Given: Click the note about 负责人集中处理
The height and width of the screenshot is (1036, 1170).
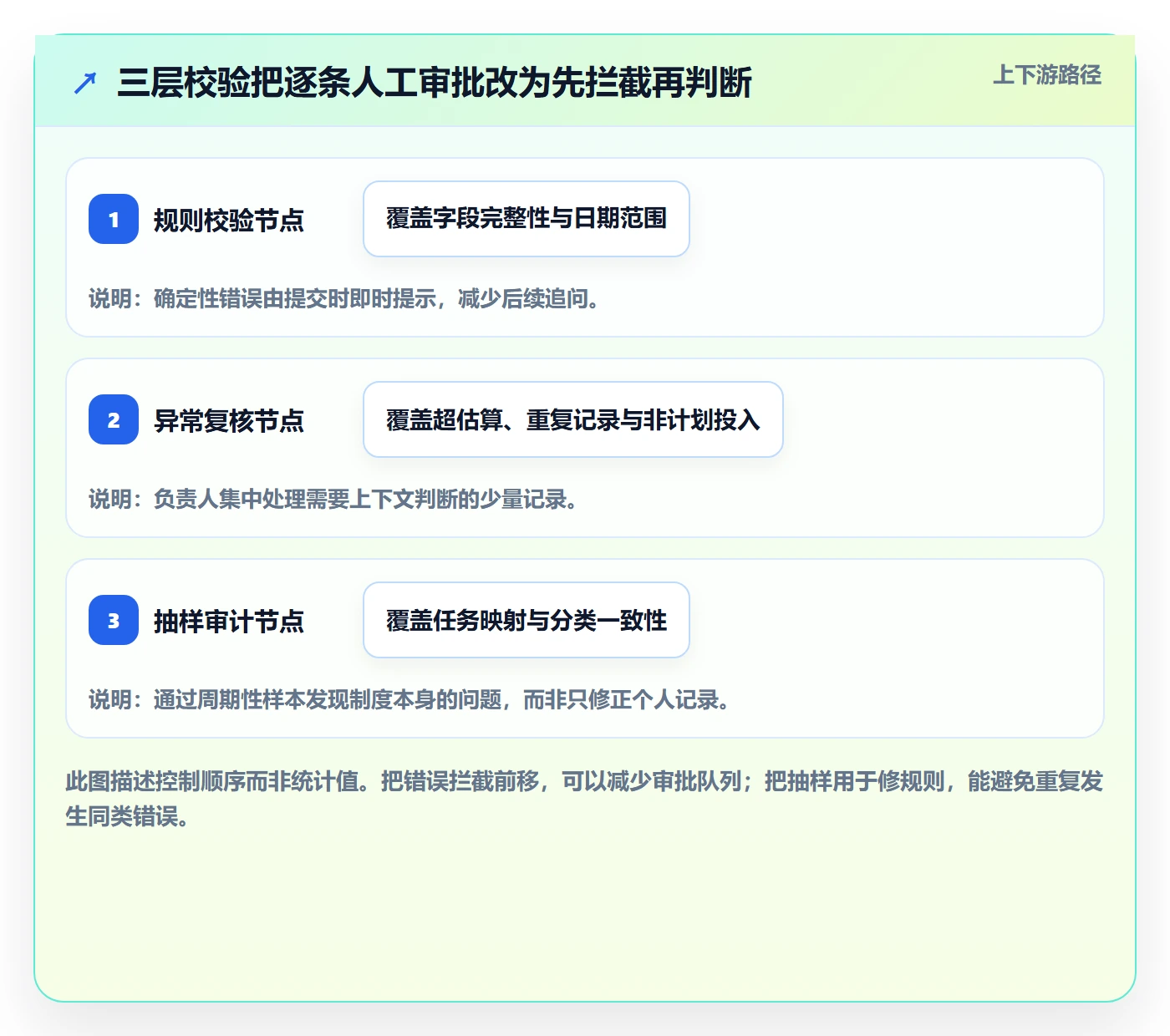Looking at the screenshot, I should [334, 499].
